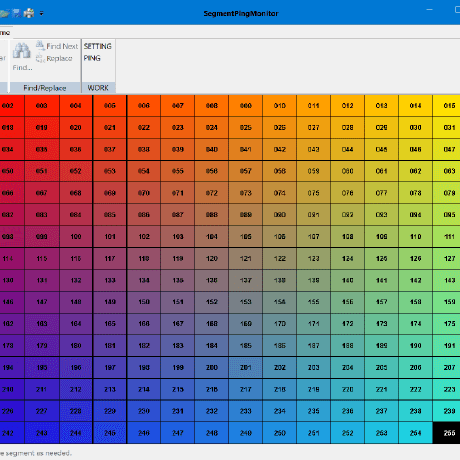
Task: Click segment cell 159
Action: point(446,302)
